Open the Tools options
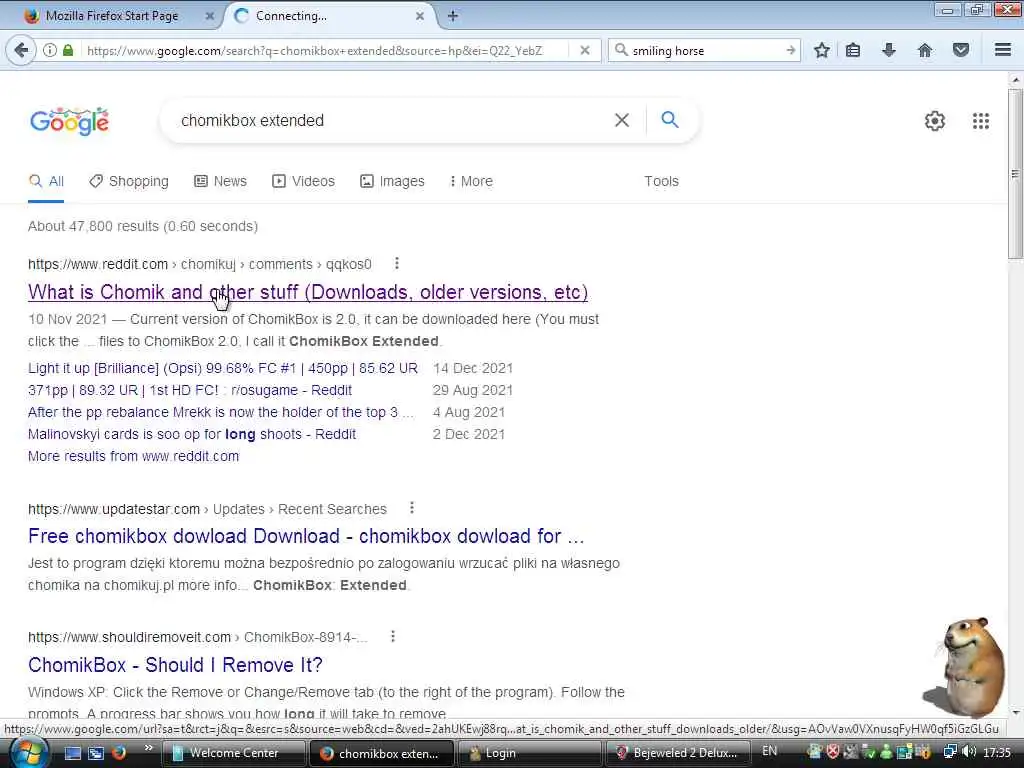Image resolution: width=1024 pixels, height=768 pixels. pyautogui.click(x=662, y=181)
